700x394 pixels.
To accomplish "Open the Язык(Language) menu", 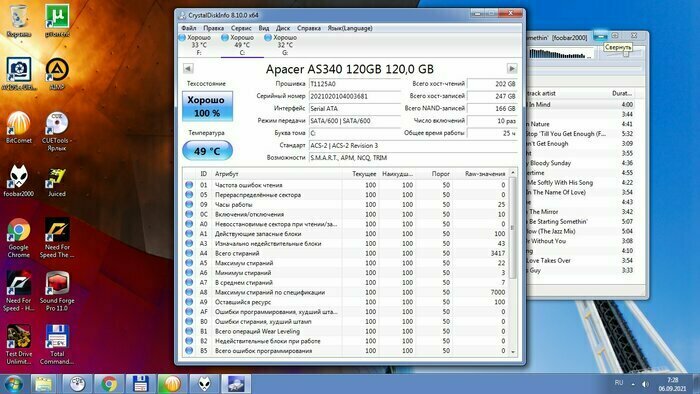I will click(x=350, y=28).
